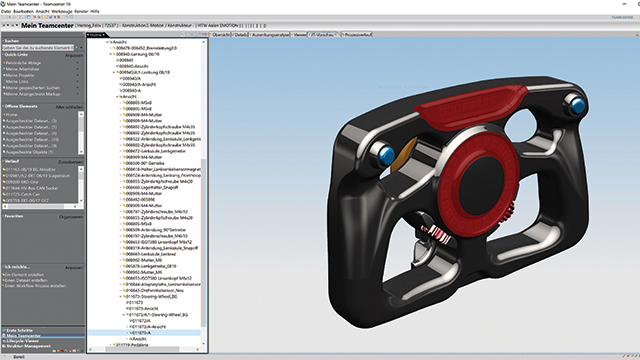The width and height of the screenshot is (640, 360).
Task: Collapse the 008940-Lenkung 08/19 tree node
Action: click(x=111, y=54)
